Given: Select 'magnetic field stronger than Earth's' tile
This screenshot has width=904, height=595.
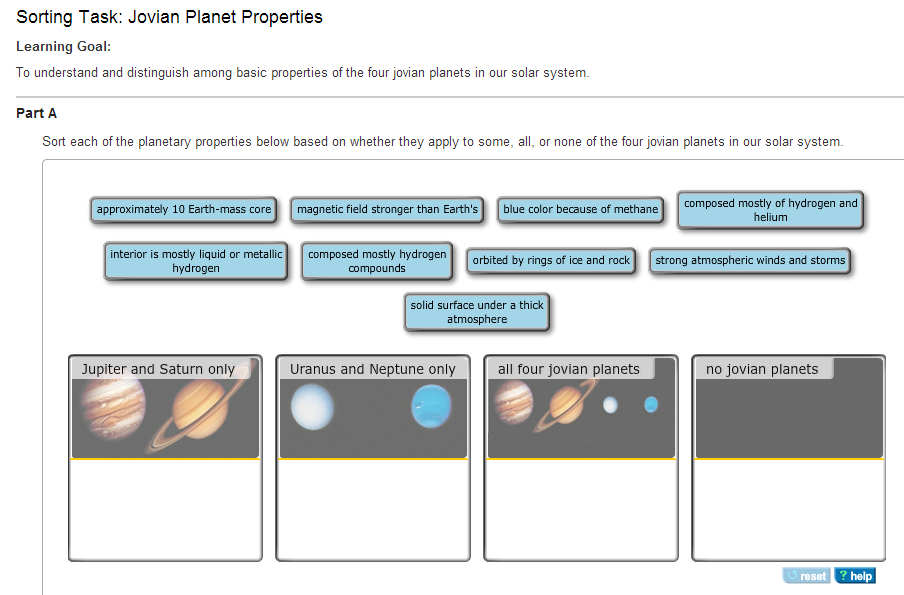Looking at the screenshot, I should (387, 209).
